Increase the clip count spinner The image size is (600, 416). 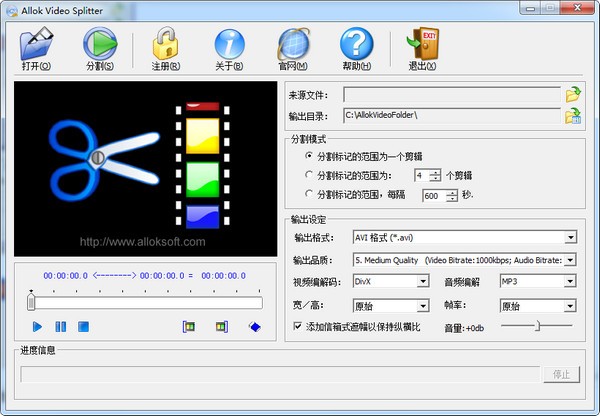[x=435, y=172]
